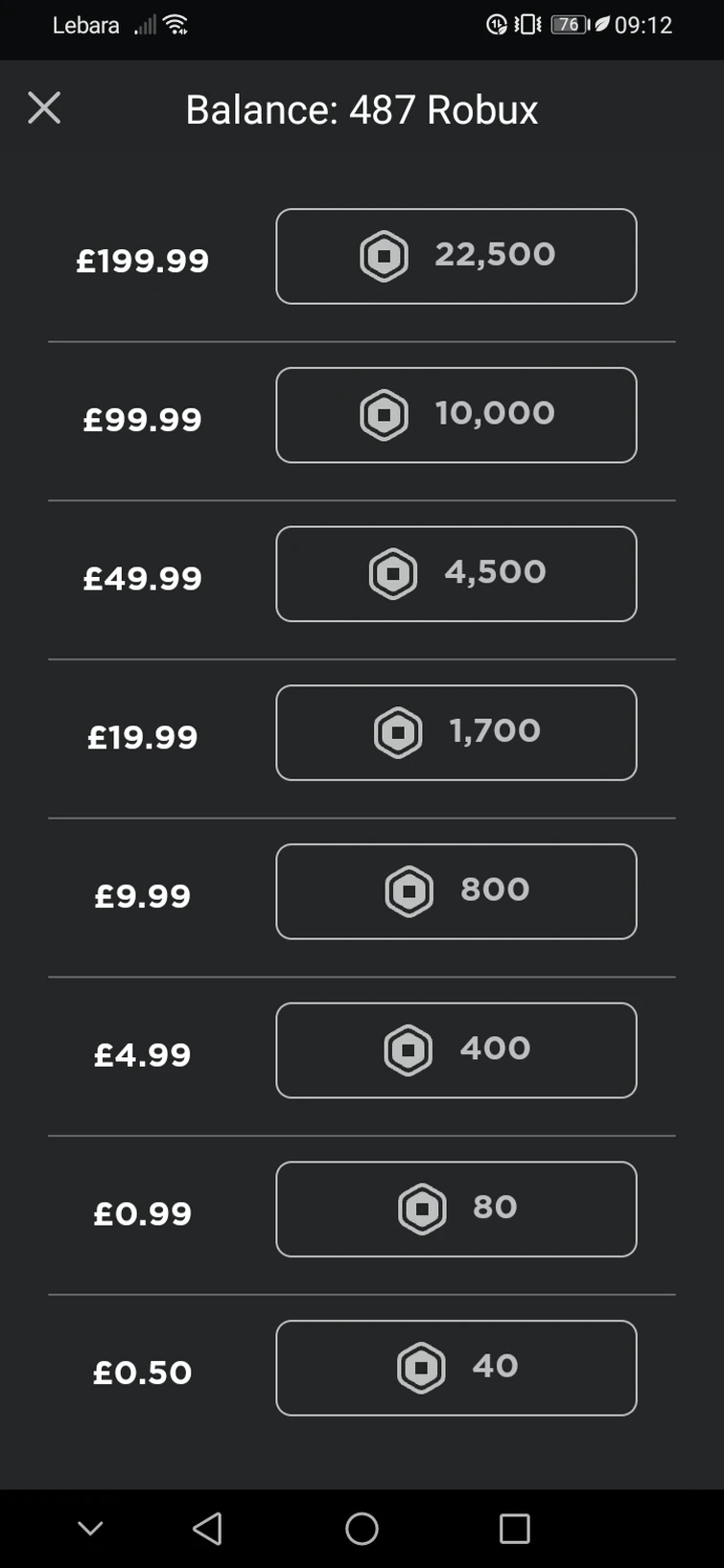Screen dimensions: 724x1568
Task: Tap Robux icon beside 400
Action: pos(409,1050)
